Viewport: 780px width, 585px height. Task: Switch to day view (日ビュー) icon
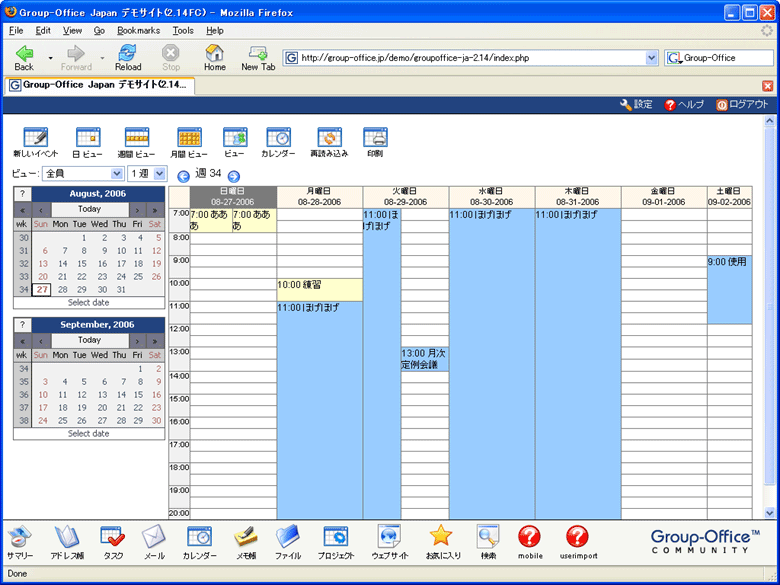tap(87, 138)
